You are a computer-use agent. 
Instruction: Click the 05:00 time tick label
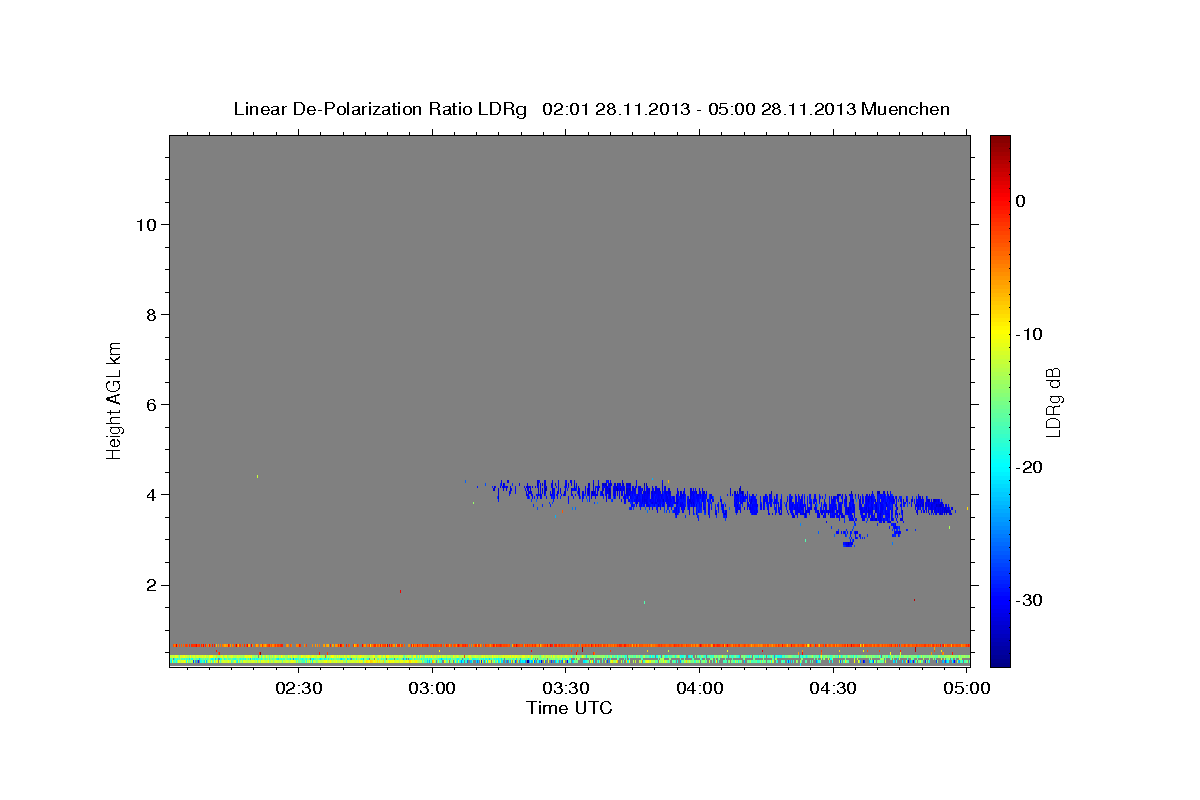[967, 688]
